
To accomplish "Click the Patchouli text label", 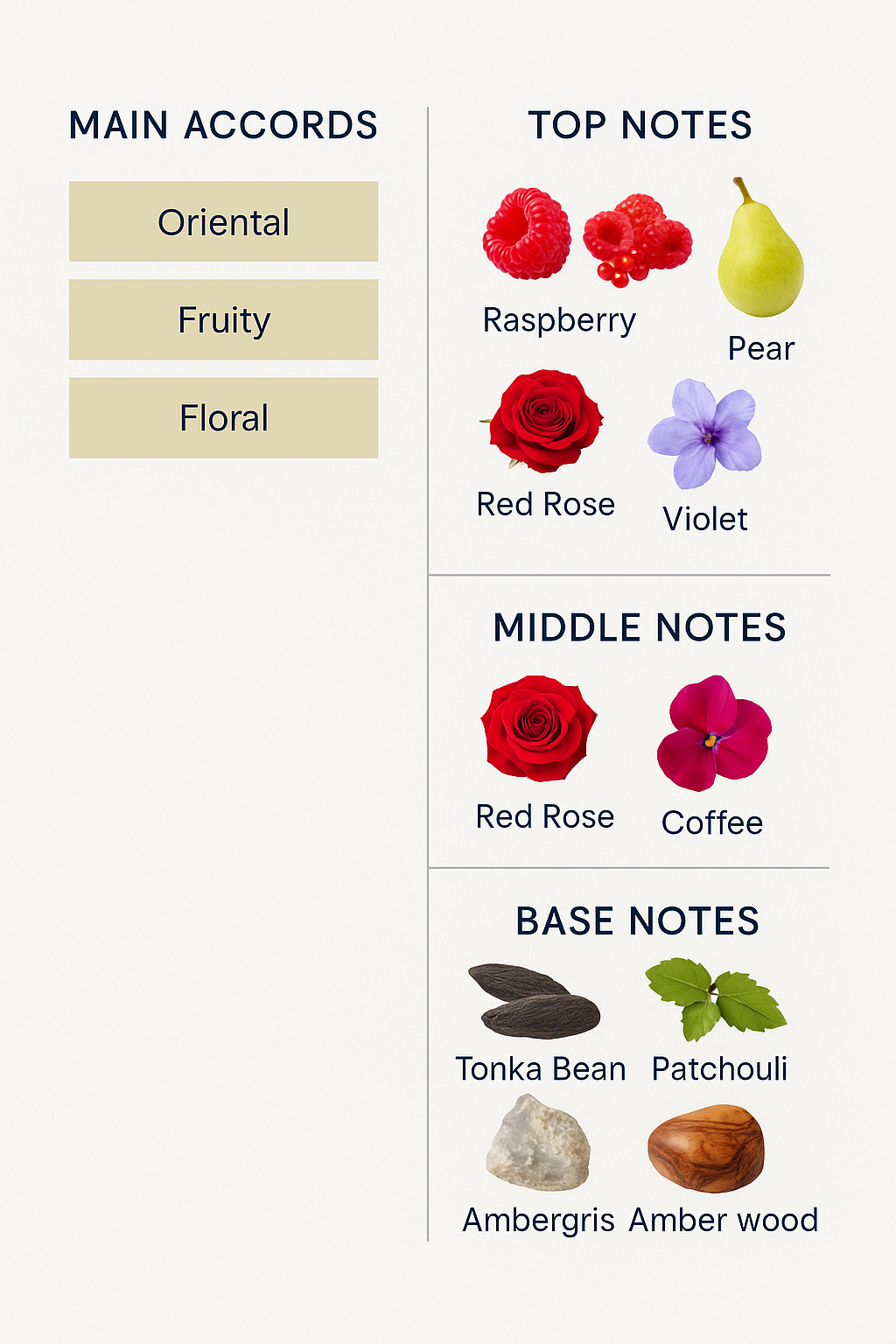I will pyautogui.click(x=719, y=1068).
